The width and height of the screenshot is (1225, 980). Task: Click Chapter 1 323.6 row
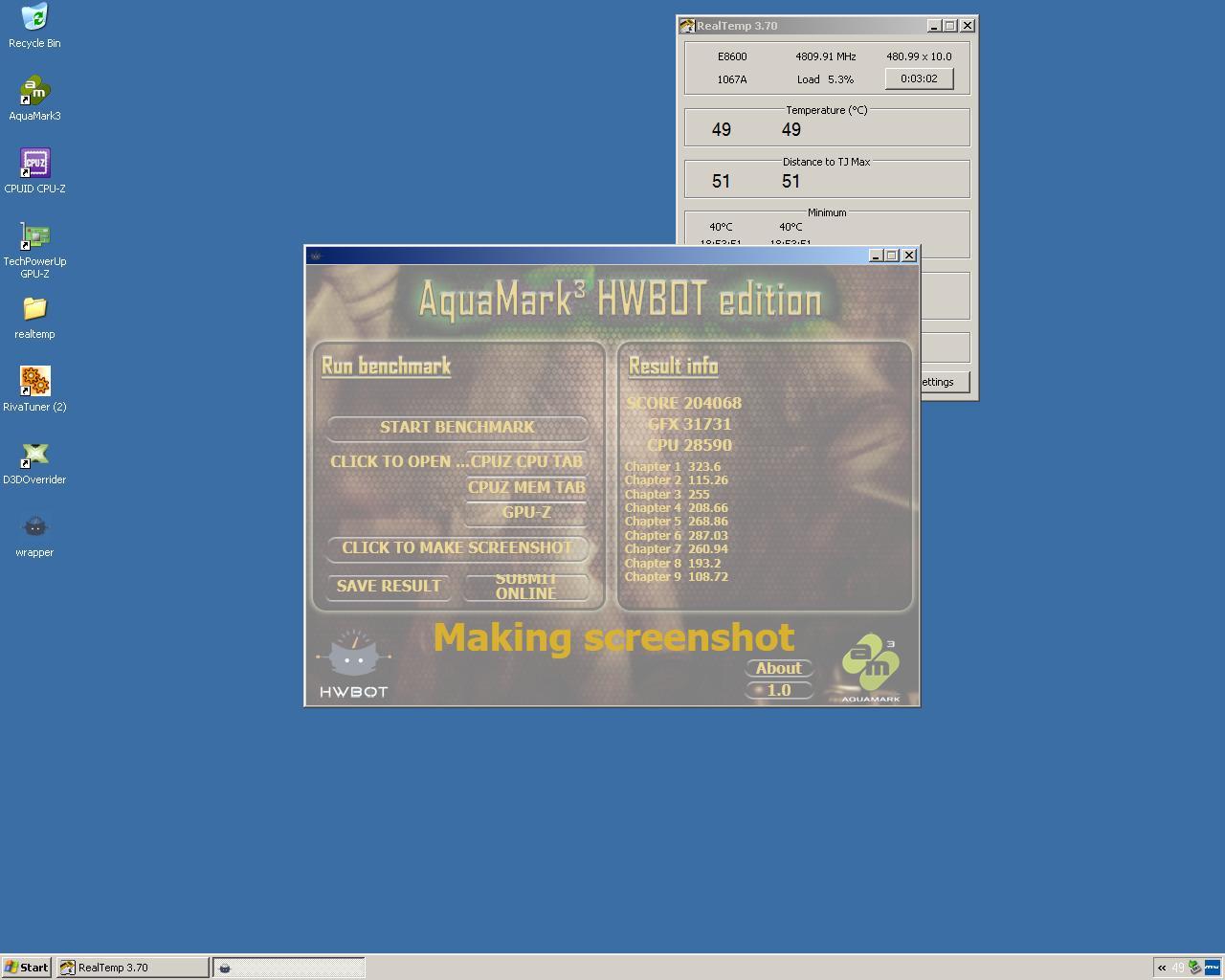[x=673, y=467]
